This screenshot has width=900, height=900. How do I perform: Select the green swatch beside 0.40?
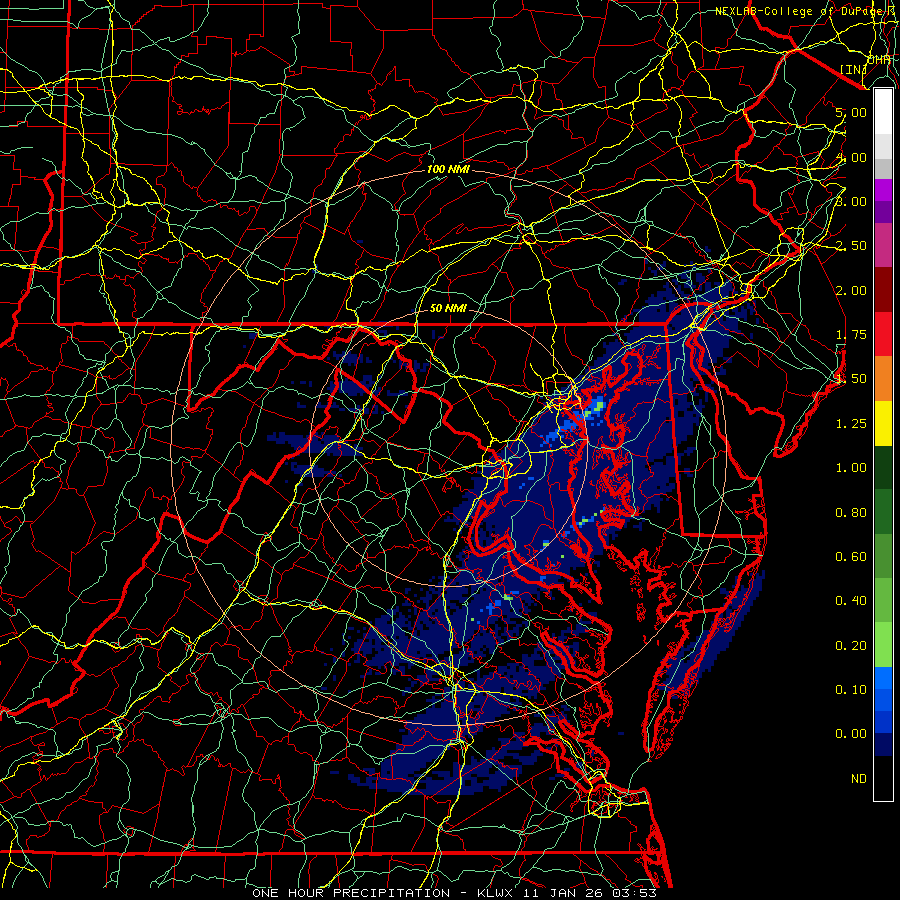pos(883,600)
